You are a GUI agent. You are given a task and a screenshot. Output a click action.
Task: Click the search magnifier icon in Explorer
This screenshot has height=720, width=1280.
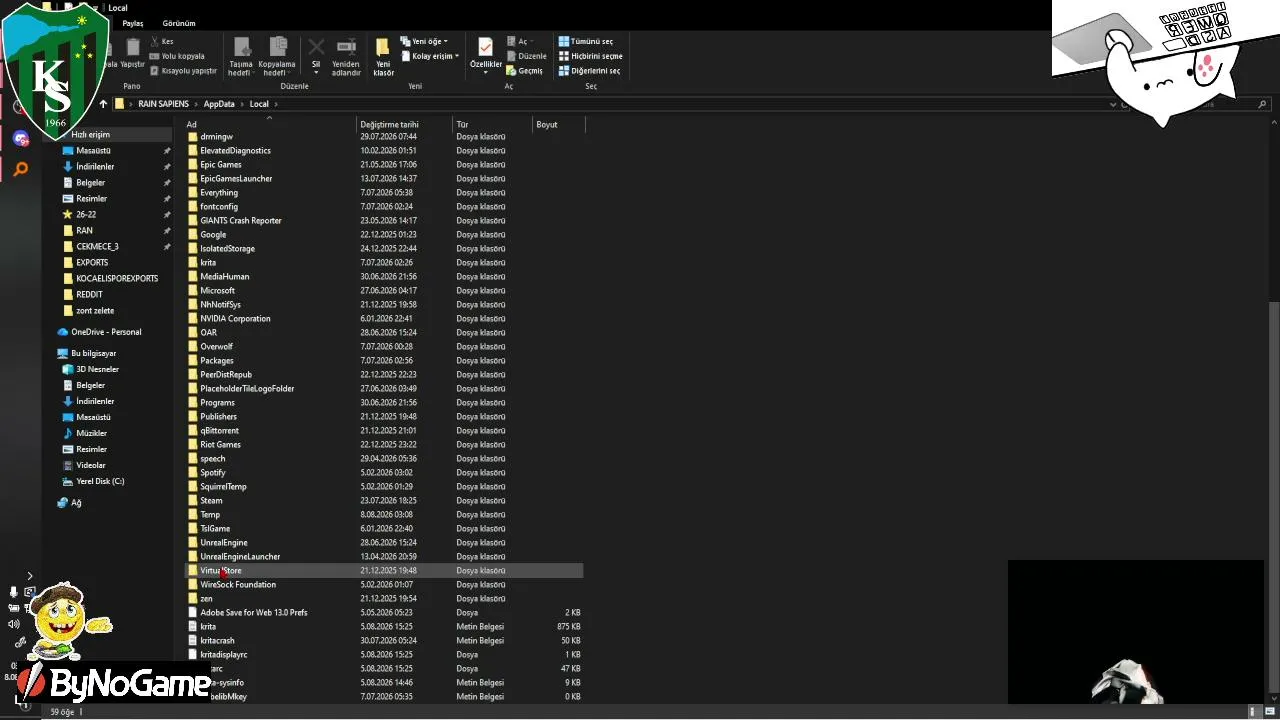coord(1263,104)
